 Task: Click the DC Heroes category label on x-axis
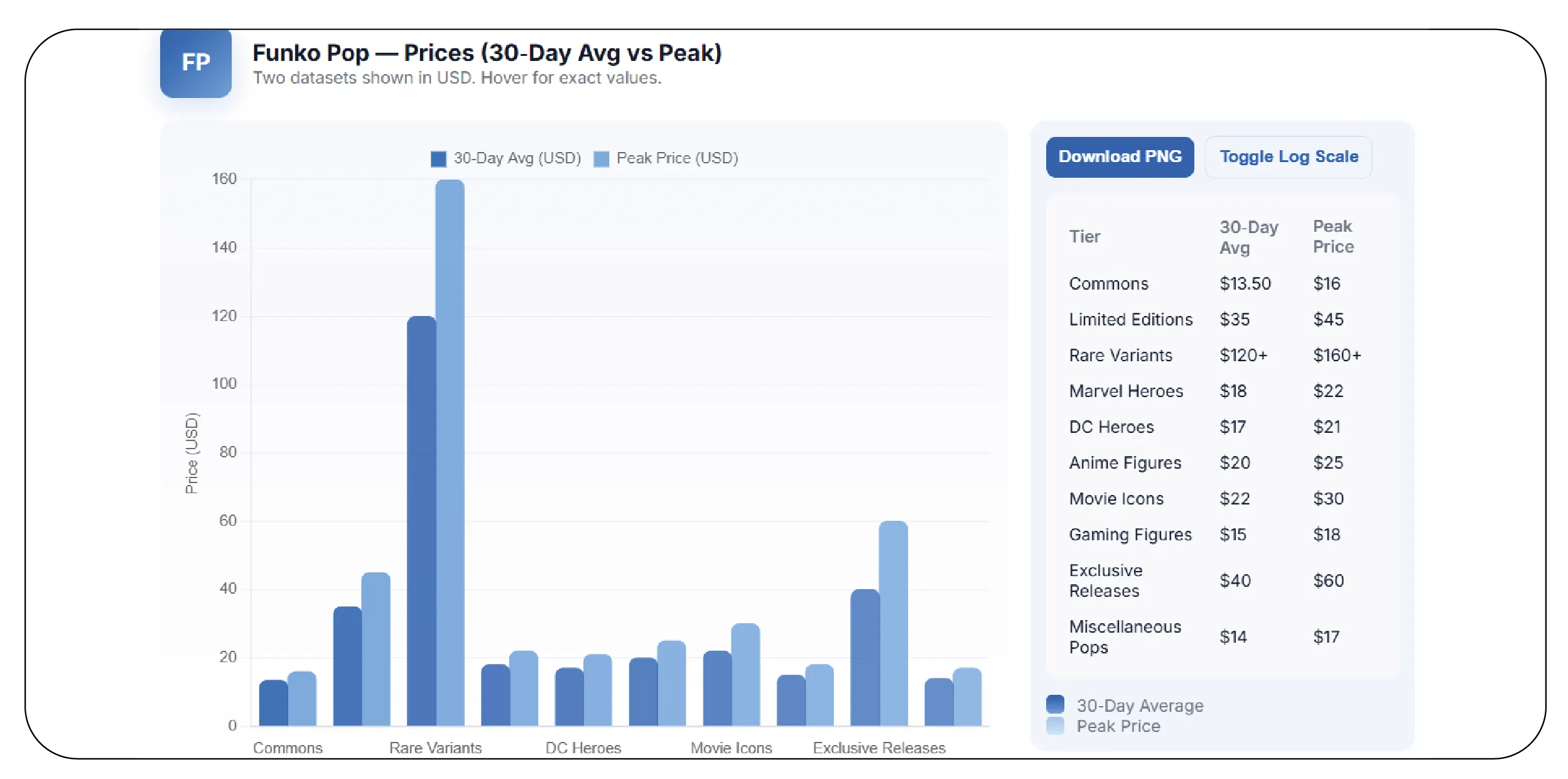(583, 748)
